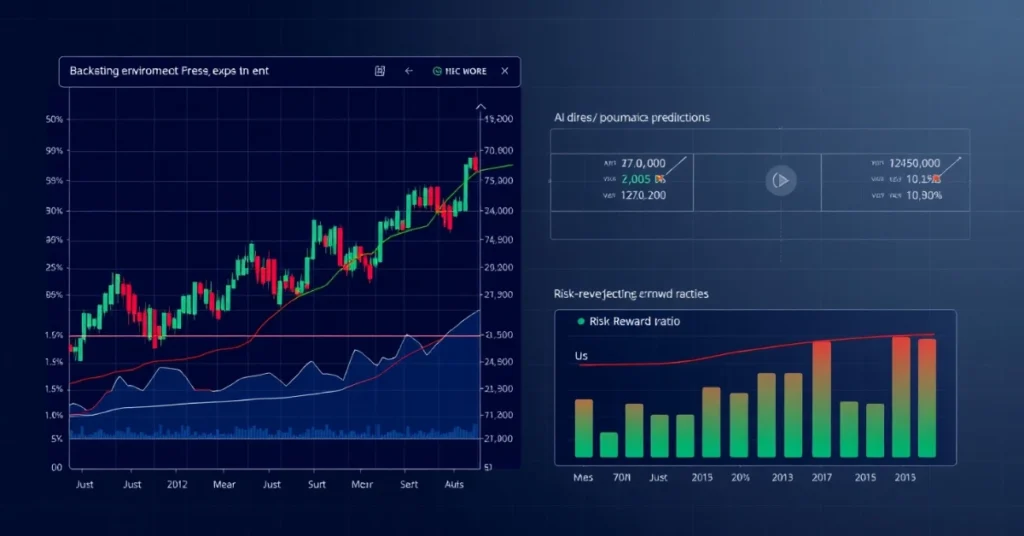Click the header label text beside green icon
Screen dimensions: 1024x536
(x=466, y=71)
